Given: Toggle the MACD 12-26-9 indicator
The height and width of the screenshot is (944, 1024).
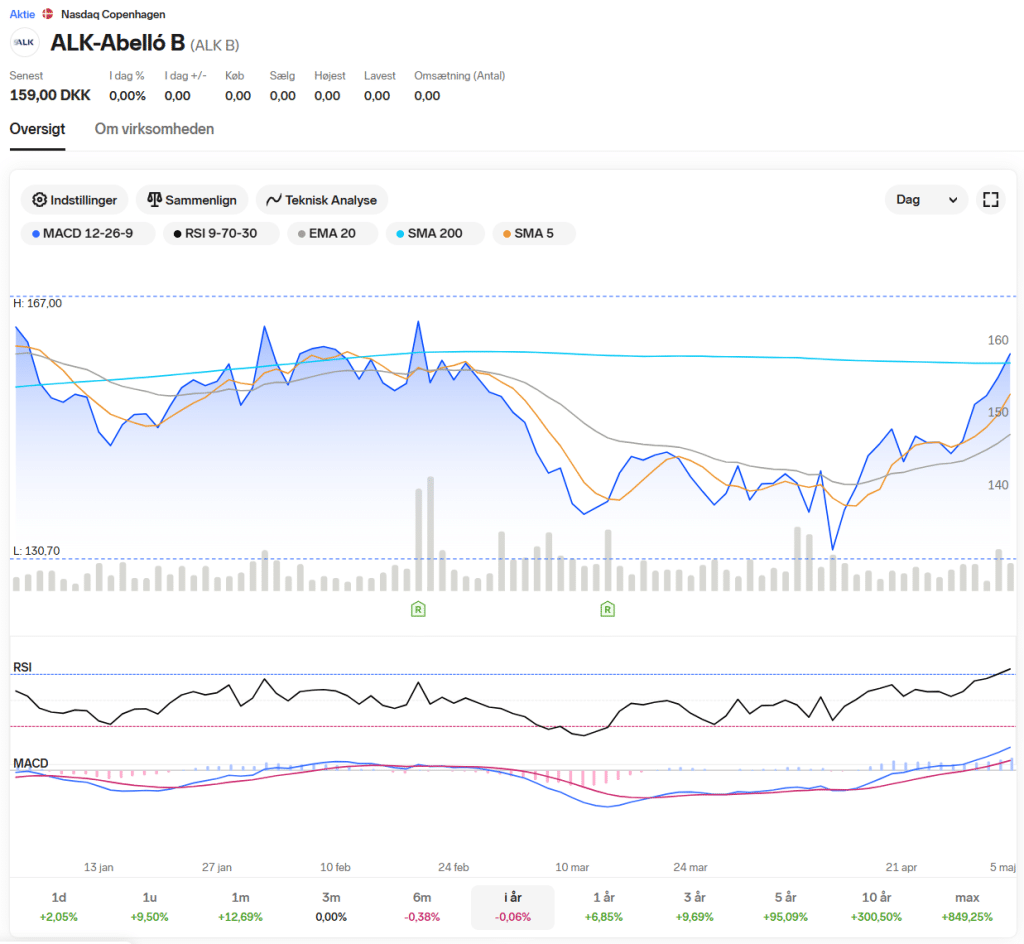Looking at the screenshot, I should 87,234.
